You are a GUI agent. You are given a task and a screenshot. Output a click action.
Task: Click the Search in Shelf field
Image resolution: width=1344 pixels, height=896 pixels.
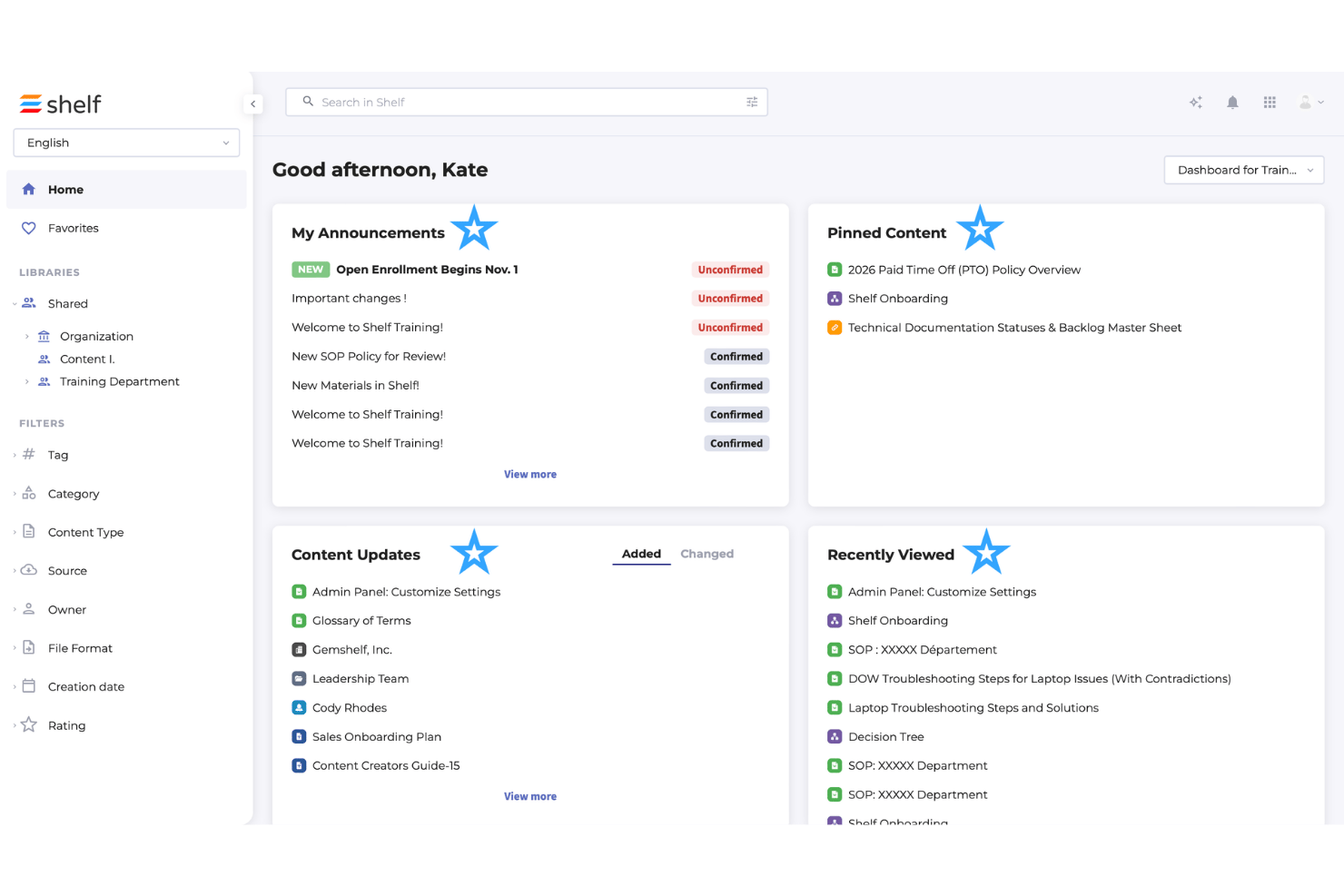point(527,103)
